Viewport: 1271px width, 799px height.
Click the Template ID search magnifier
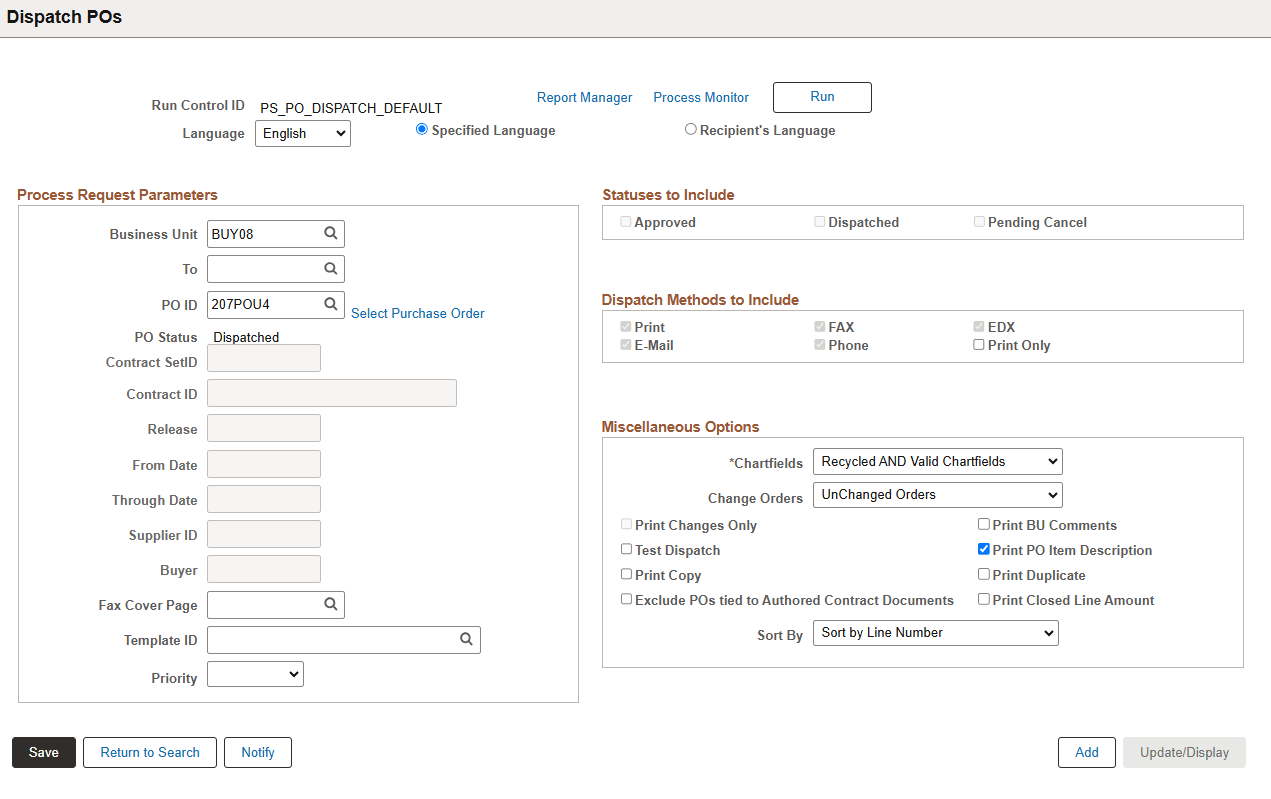tap(466, 639)
